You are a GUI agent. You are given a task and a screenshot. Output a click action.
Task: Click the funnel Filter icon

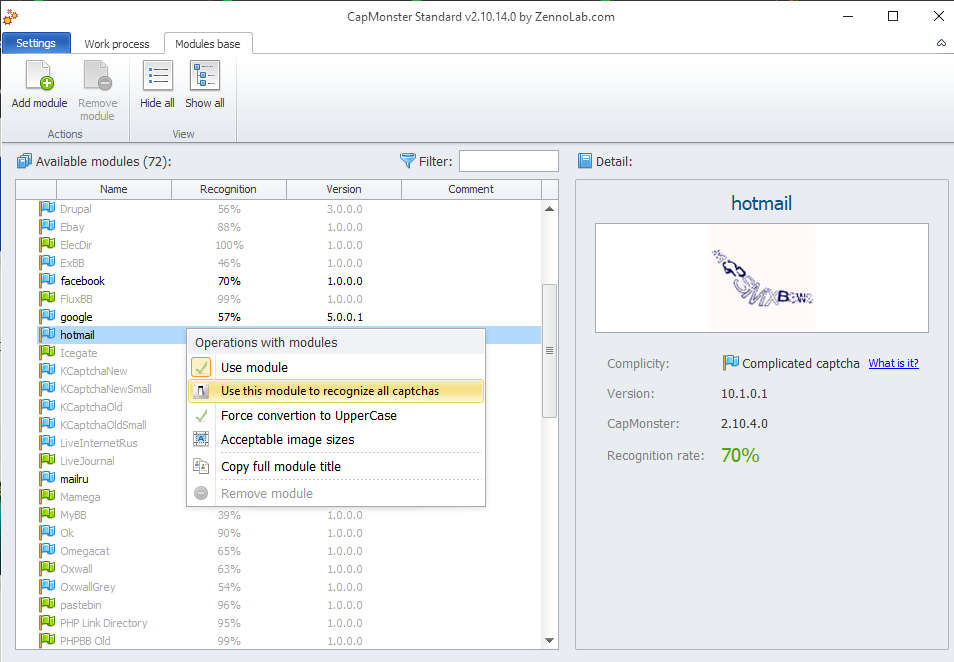(x=408, y=161)
